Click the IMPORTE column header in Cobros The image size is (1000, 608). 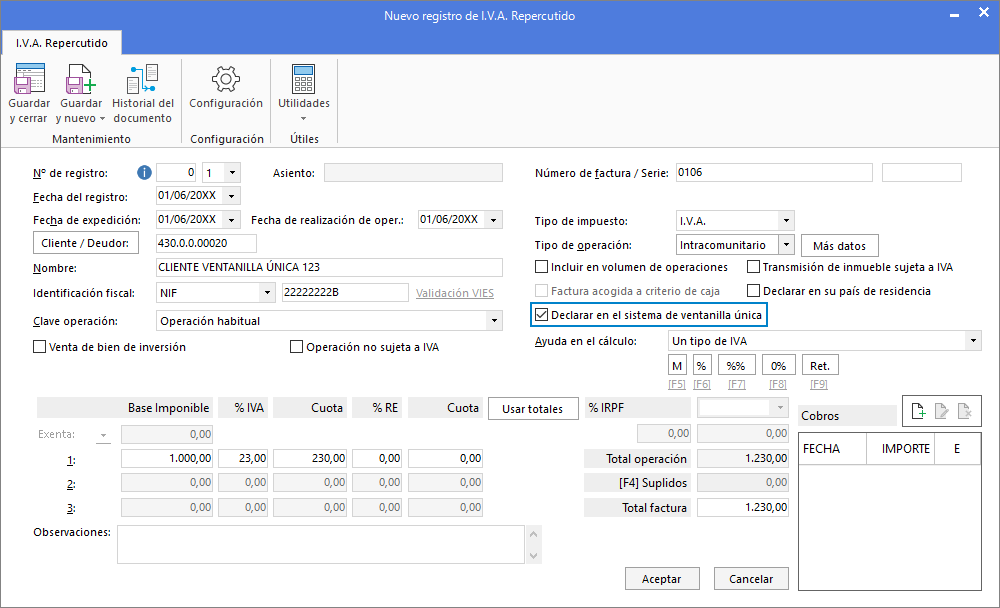[899, 449]
